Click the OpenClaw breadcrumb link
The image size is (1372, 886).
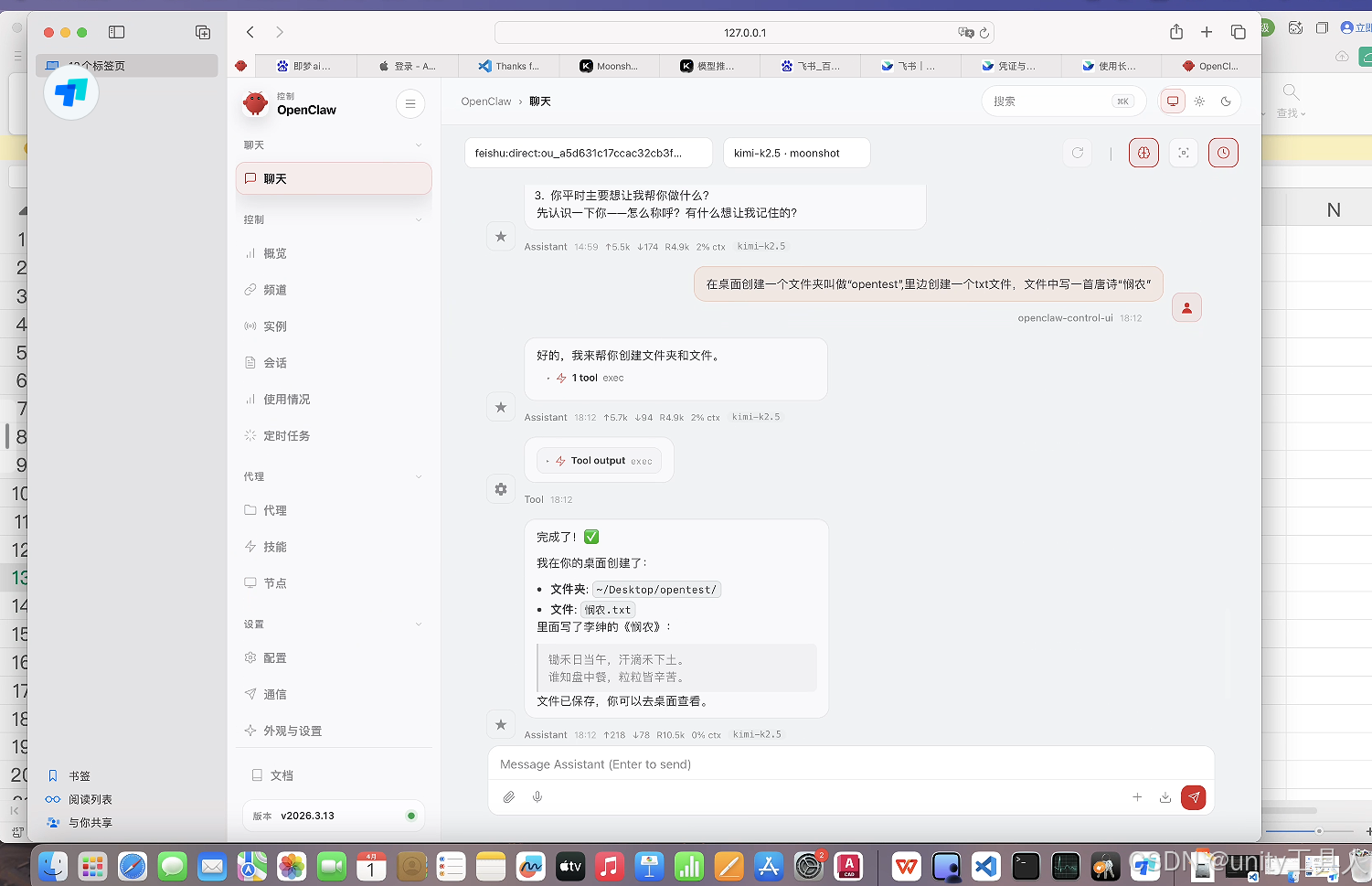485,101
